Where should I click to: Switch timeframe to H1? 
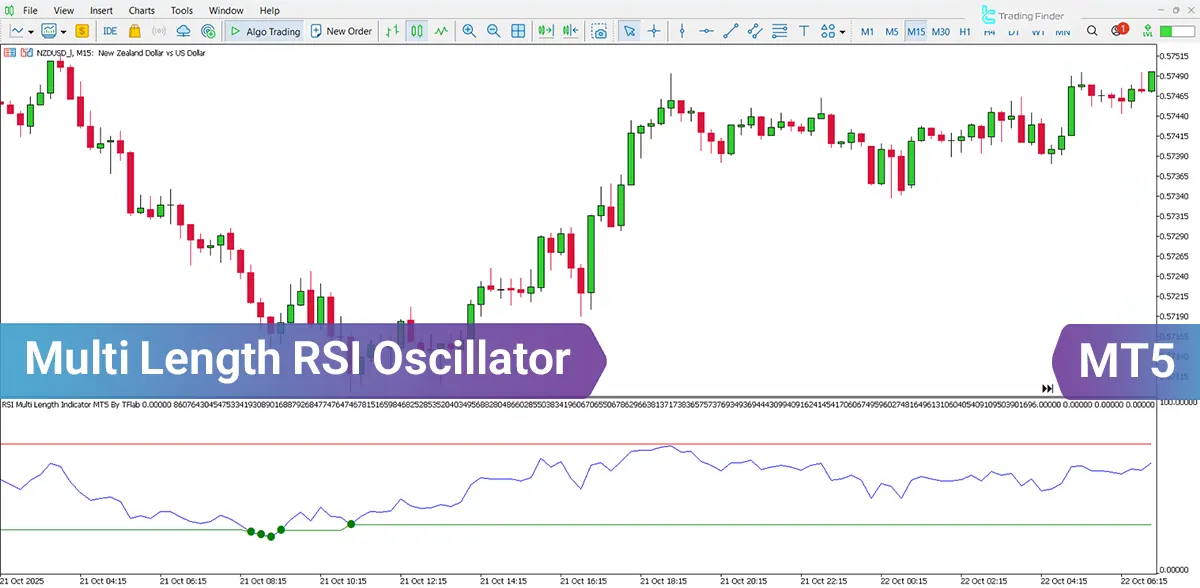point(963,31)
